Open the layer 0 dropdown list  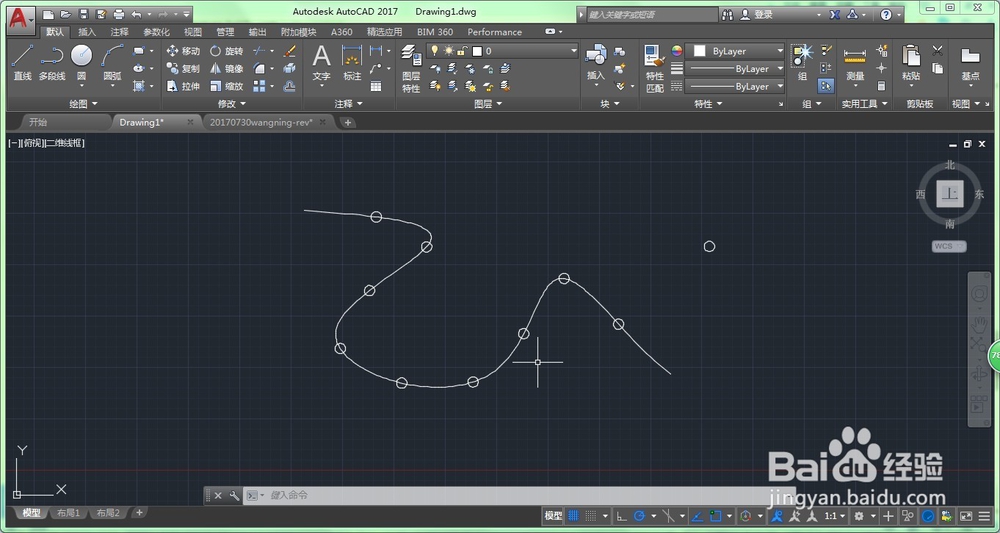coord(574,51)
